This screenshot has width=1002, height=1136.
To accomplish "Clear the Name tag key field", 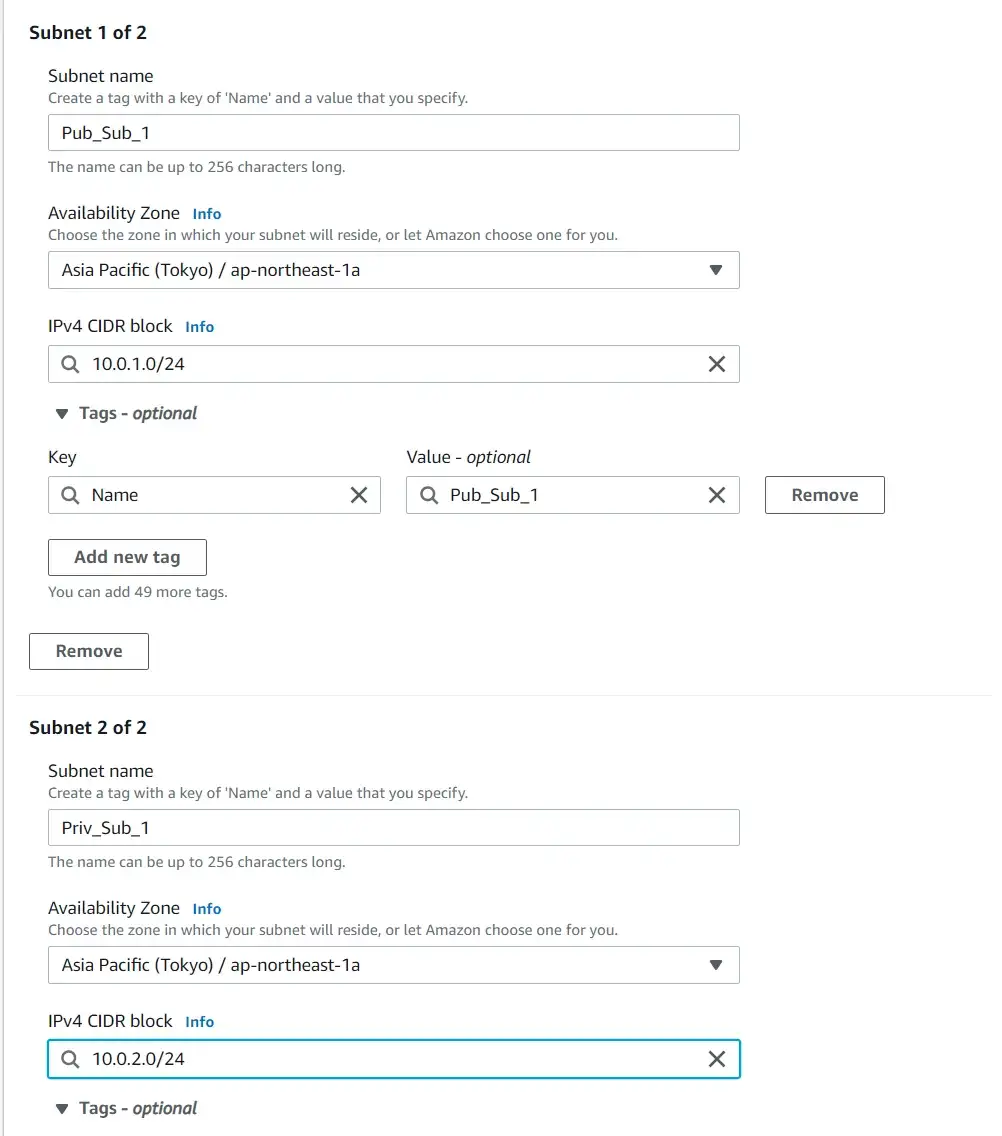I will tap(359, 495).
